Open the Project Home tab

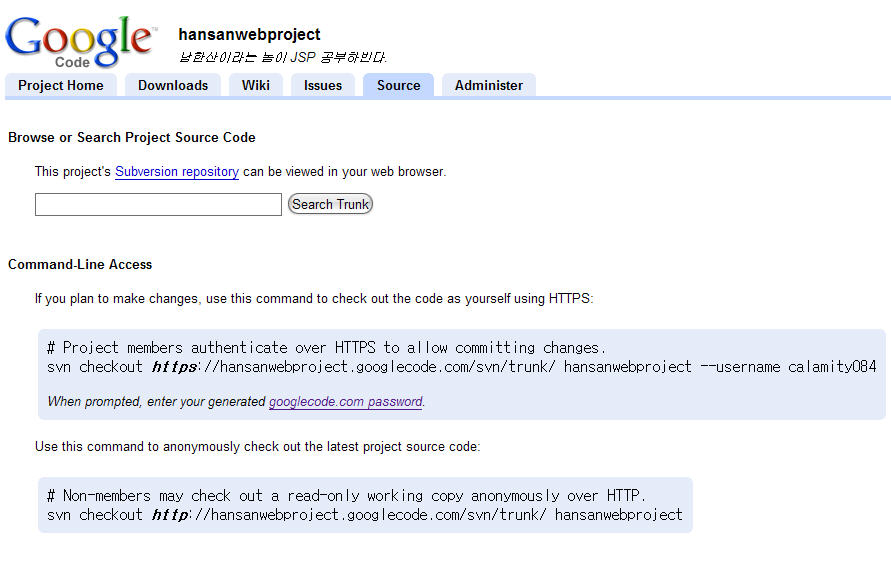point(61,85)
